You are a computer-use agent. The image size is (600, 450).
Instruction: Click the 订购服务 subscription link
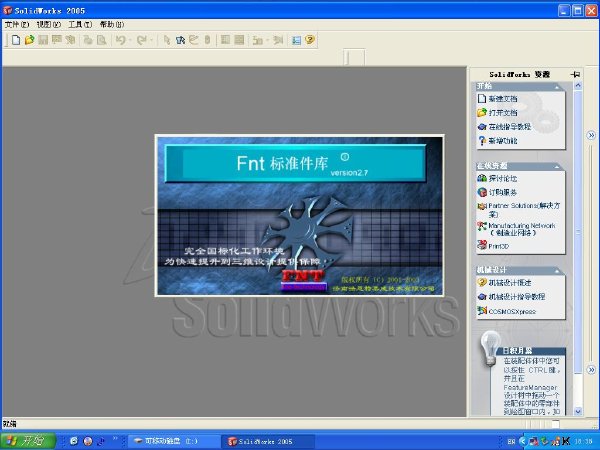click(x=503, y=192)
